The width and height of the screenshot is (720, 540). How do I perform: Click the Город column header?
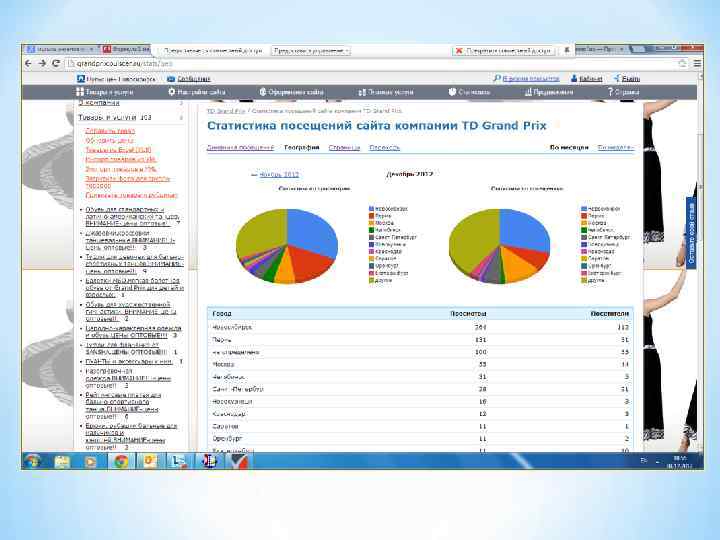(222, 314)
